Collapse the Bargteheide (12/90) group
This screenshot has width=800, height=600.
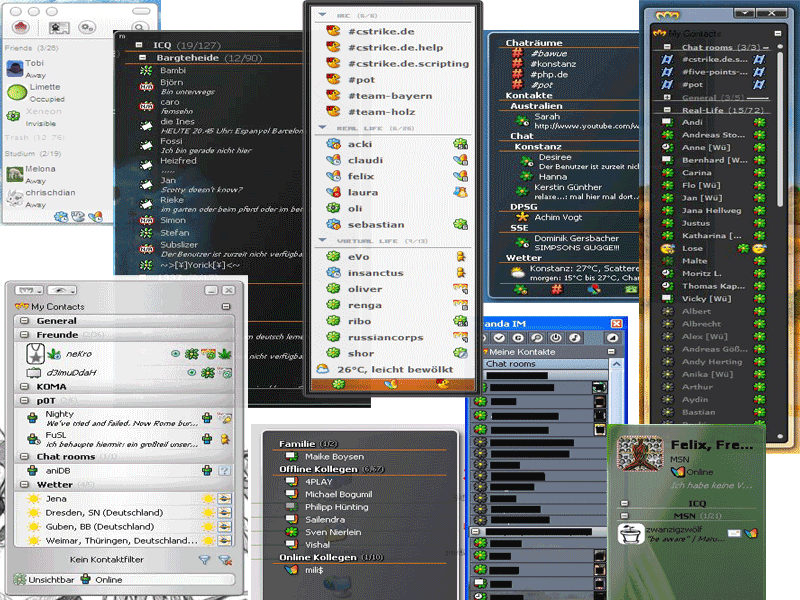coord(143,58)
